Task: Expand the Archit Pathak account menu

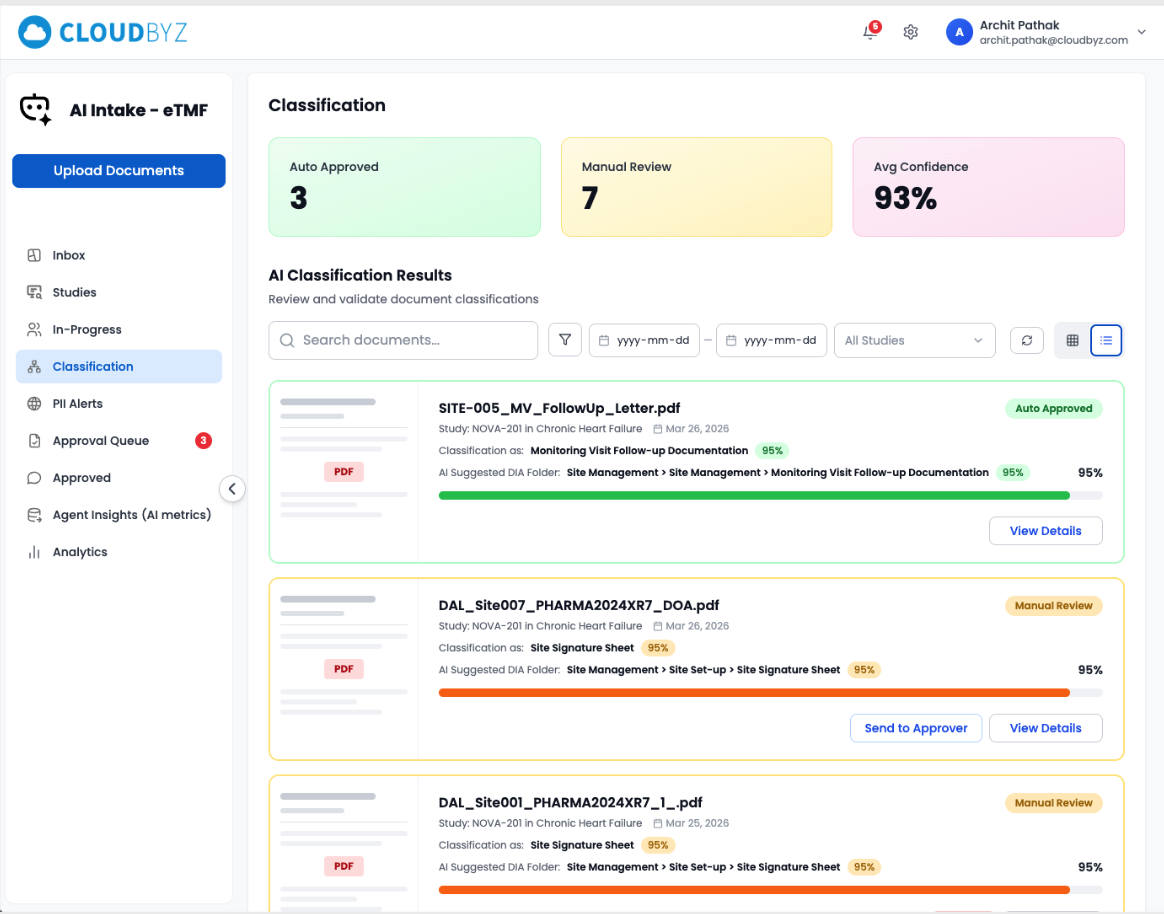Action: (x=1142, y=32)
